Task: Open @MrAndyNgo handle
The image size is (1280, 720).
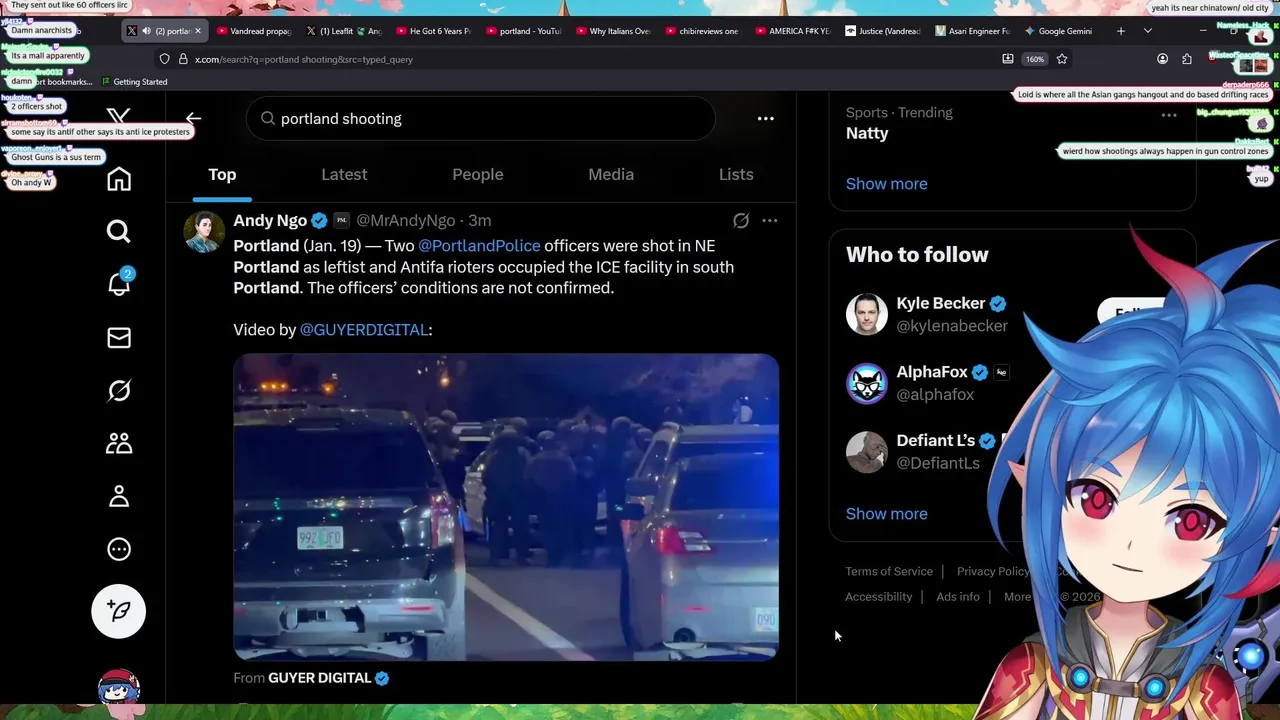Action: click(x=406, y=220)
